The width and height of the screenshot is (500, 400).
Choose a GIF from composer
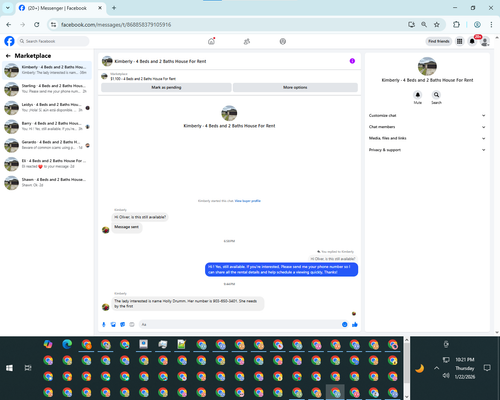tap(132, 324)
